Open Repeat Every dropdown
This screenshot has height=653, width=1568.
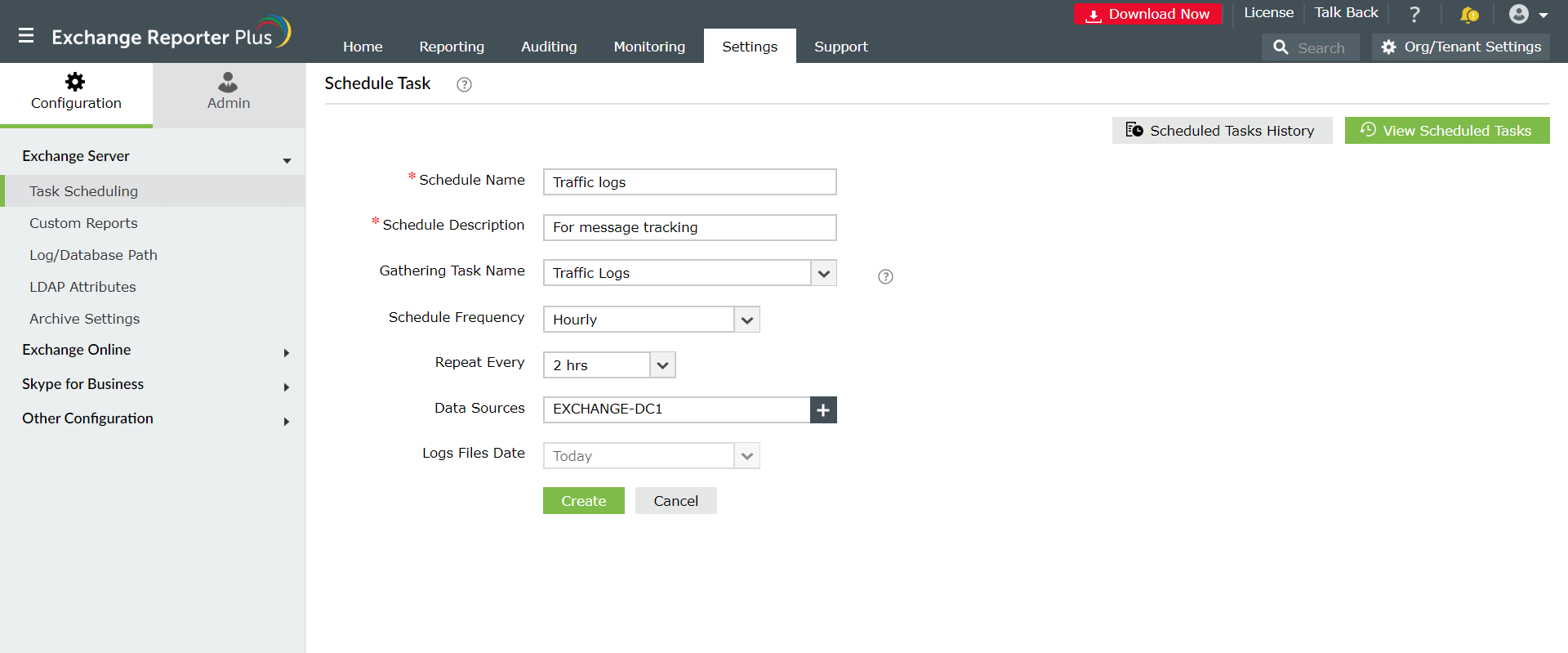click(663, 365)
